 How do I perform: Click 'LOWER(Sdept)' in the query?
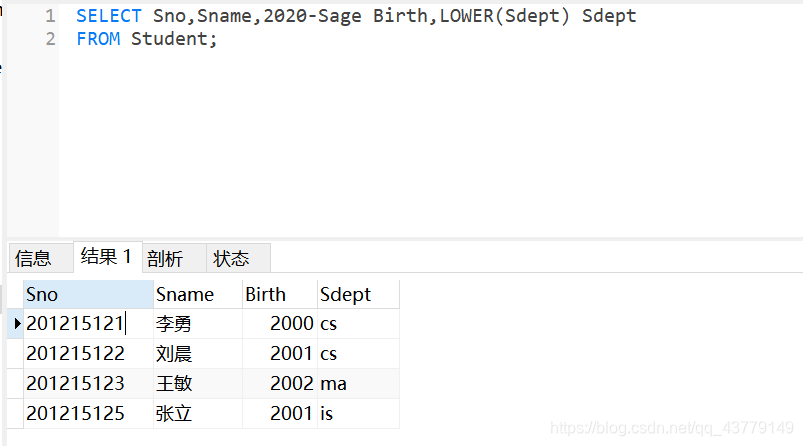(x=504, y=16)
